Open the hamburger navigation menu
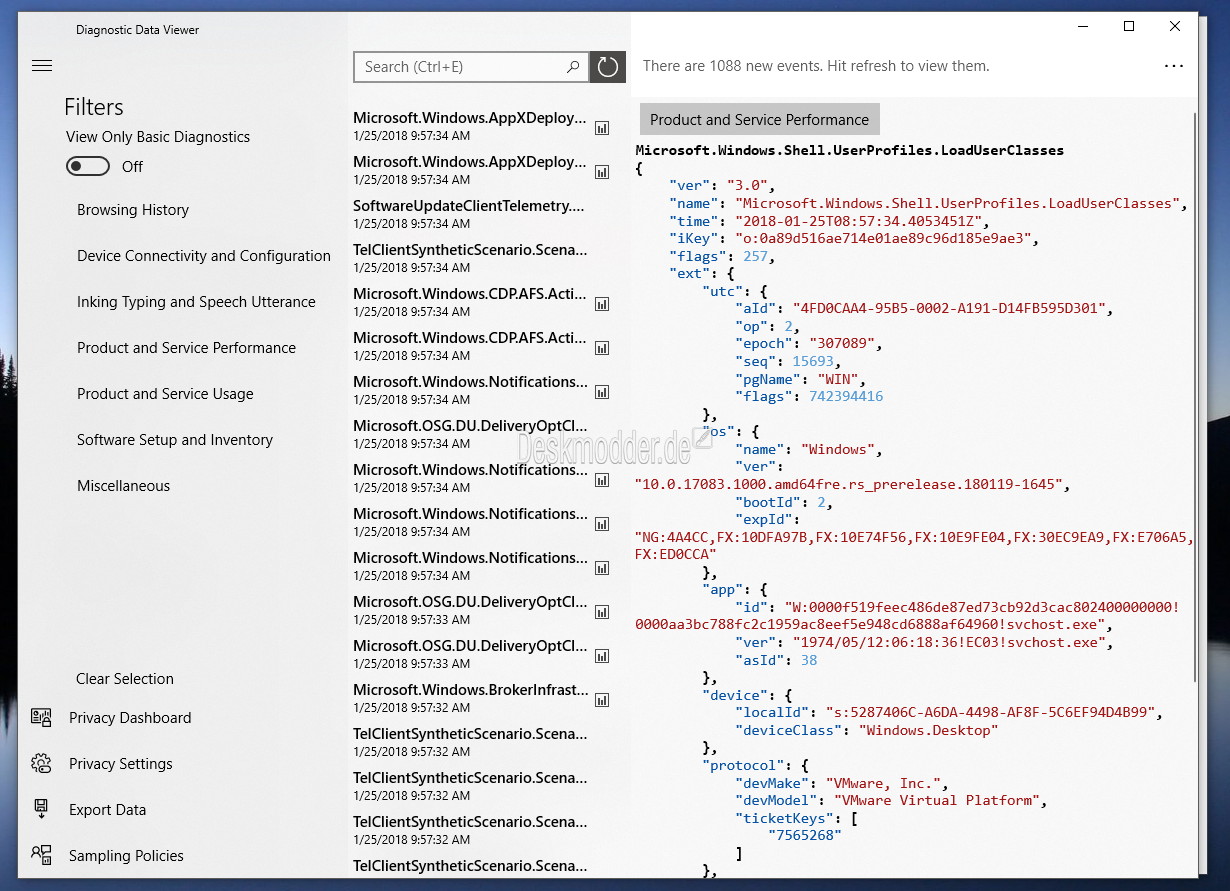1230x891 pixels. click(42, 66)
